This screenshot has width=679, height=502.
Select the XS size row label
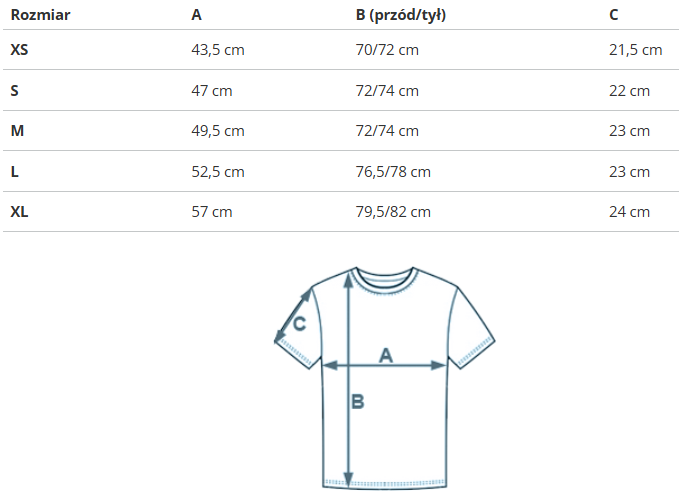click(19, 50)
